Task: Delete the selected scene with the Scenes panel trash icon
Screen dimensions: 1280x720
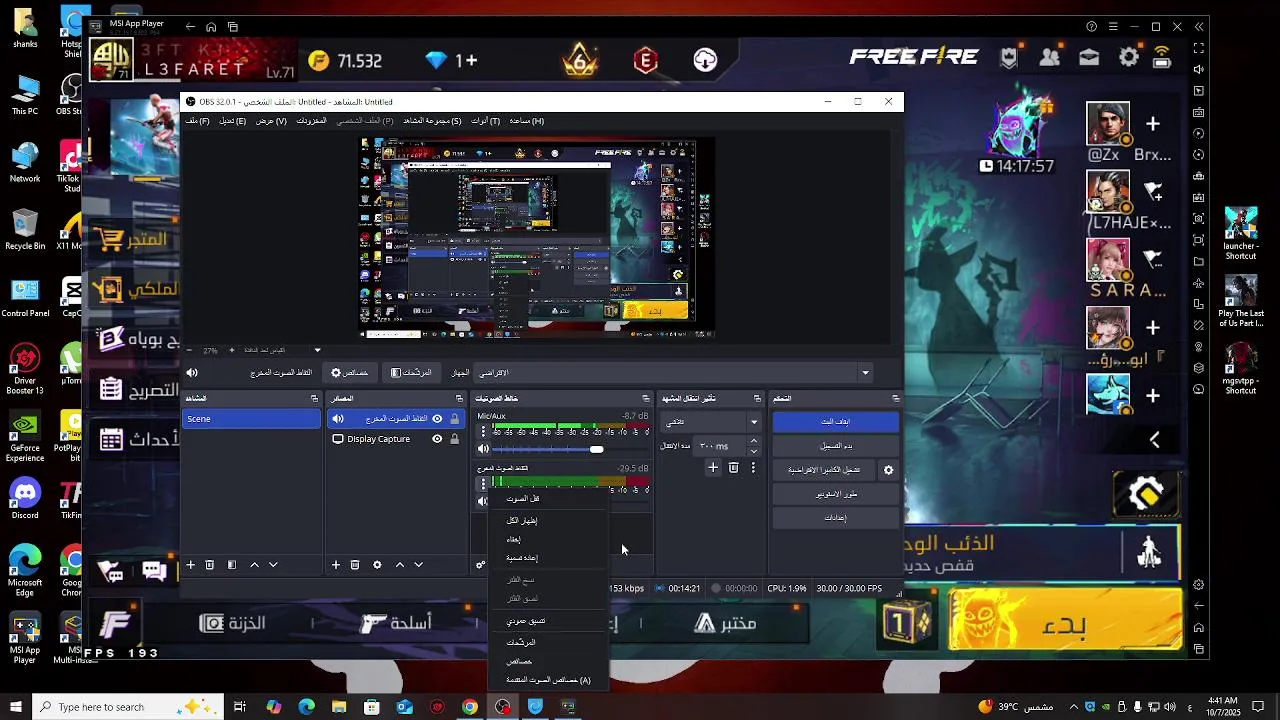Action: [210, 565]
